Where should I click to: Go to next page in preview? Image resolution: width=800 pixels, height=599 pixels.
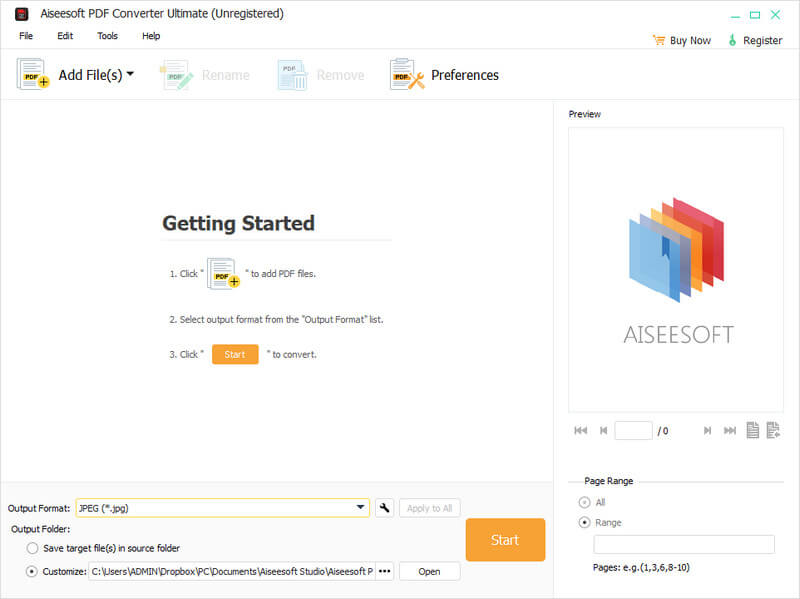tap(707, 431)
